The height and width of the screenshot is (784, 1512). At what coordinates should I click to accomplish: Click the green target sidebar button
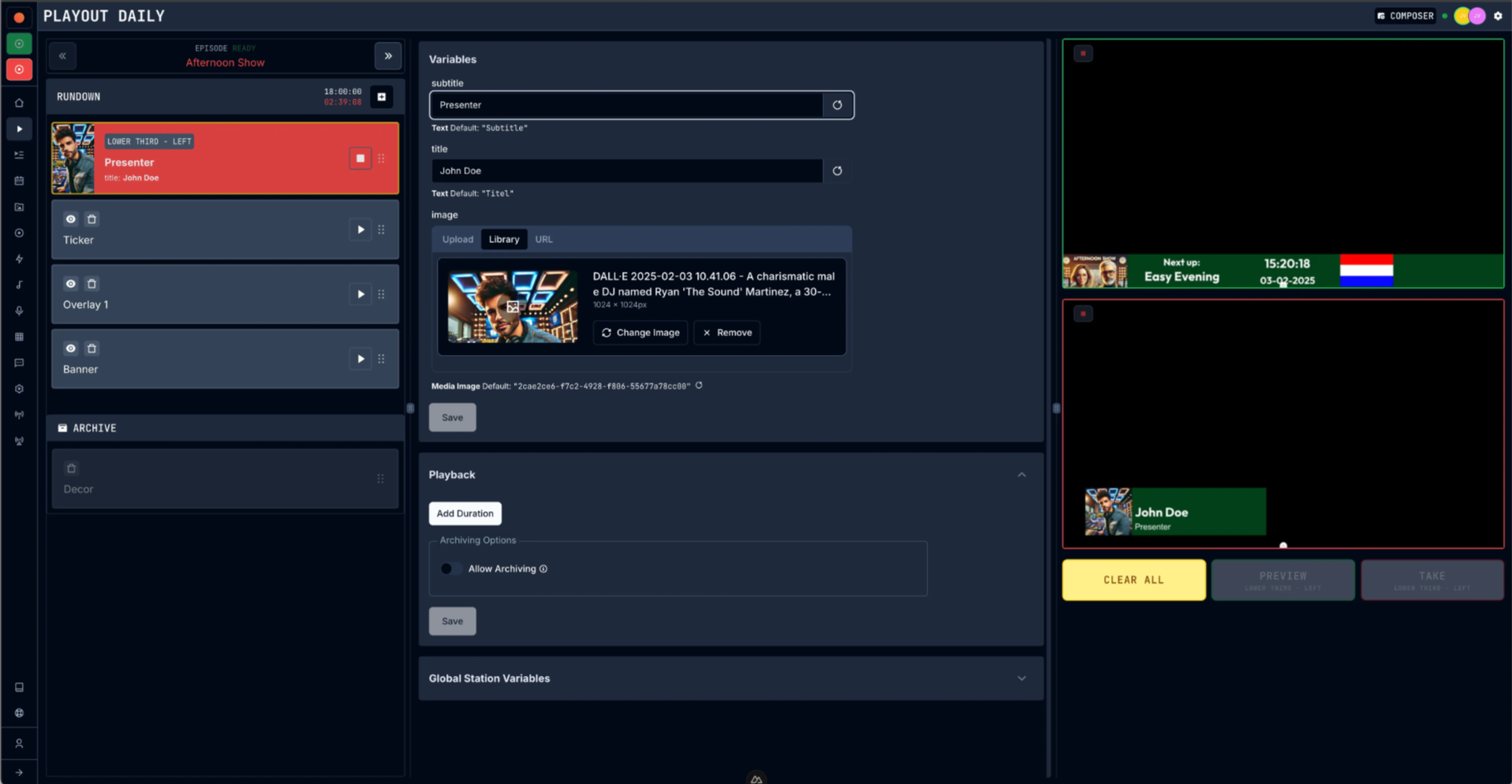click(x=20, y=44)
